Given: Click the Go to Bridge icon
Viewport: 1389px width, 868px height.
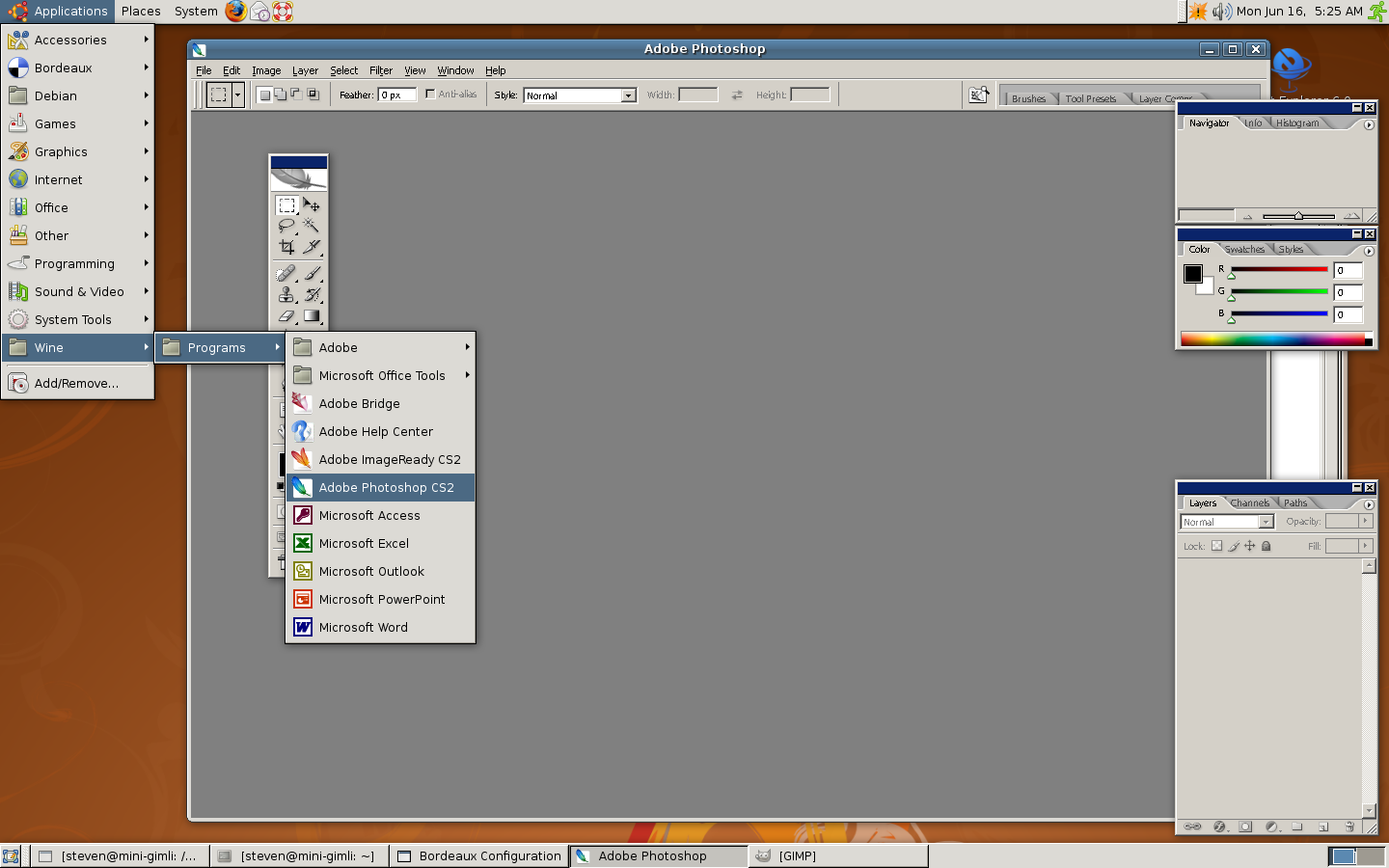Looking at the screenshot, I should (x=979, y=95).
